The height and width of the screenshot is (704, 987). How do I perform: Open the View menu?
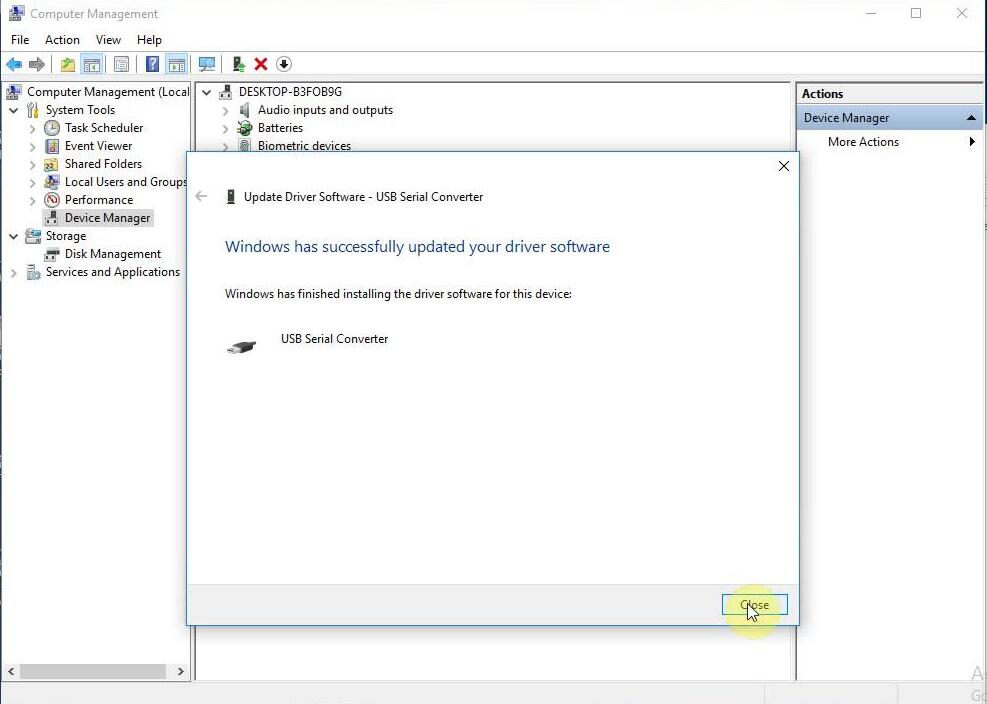pyautogui.click(x=108, y=40)
